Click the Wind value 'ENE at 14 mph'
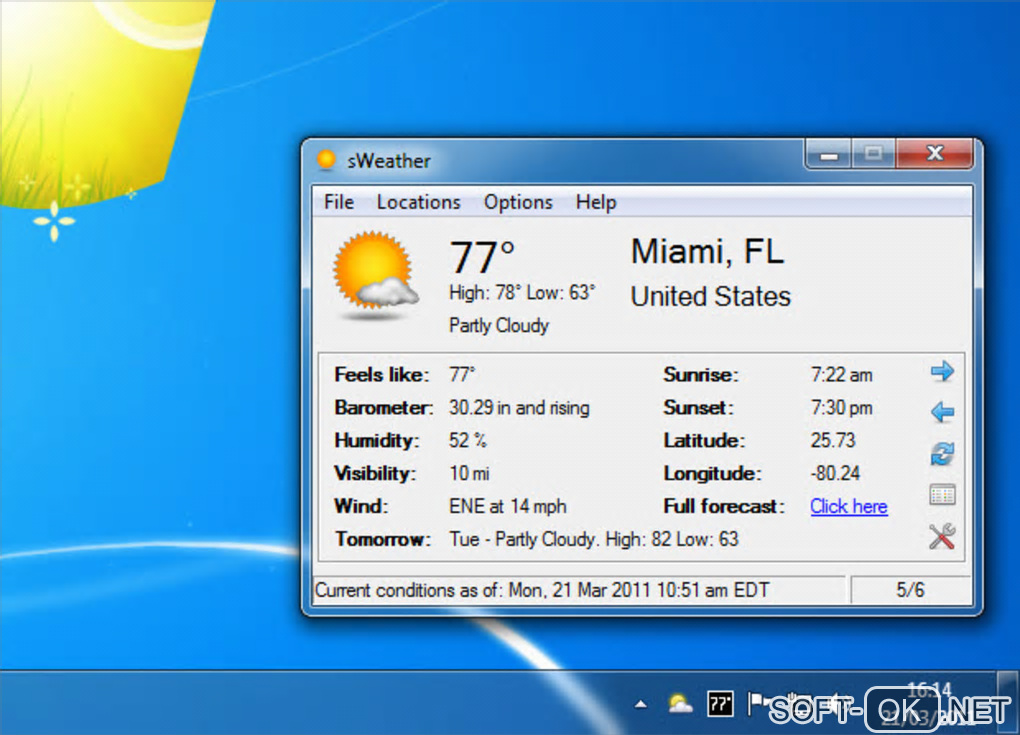The width and height of the screenshot is (1020, 735). 507,506
